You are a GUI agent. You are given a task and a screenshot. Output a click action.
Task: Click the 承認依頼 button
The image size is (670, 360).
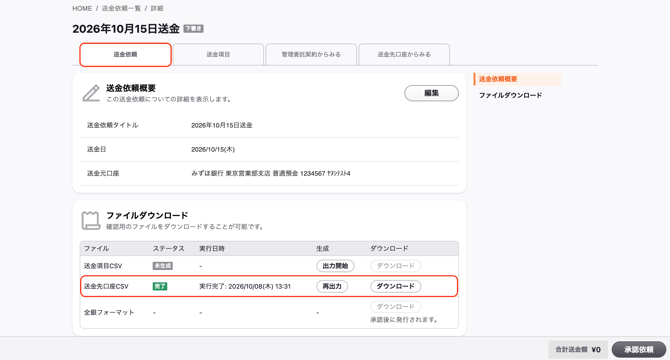[x=639, y=349]
